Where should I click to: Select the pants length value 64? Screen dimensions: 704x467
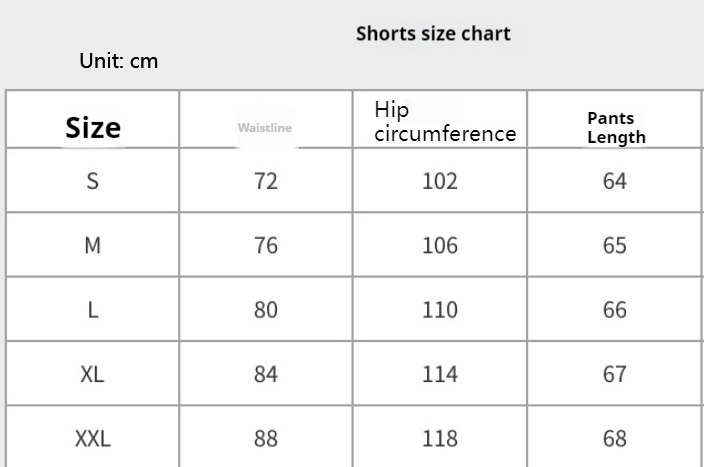615,181
